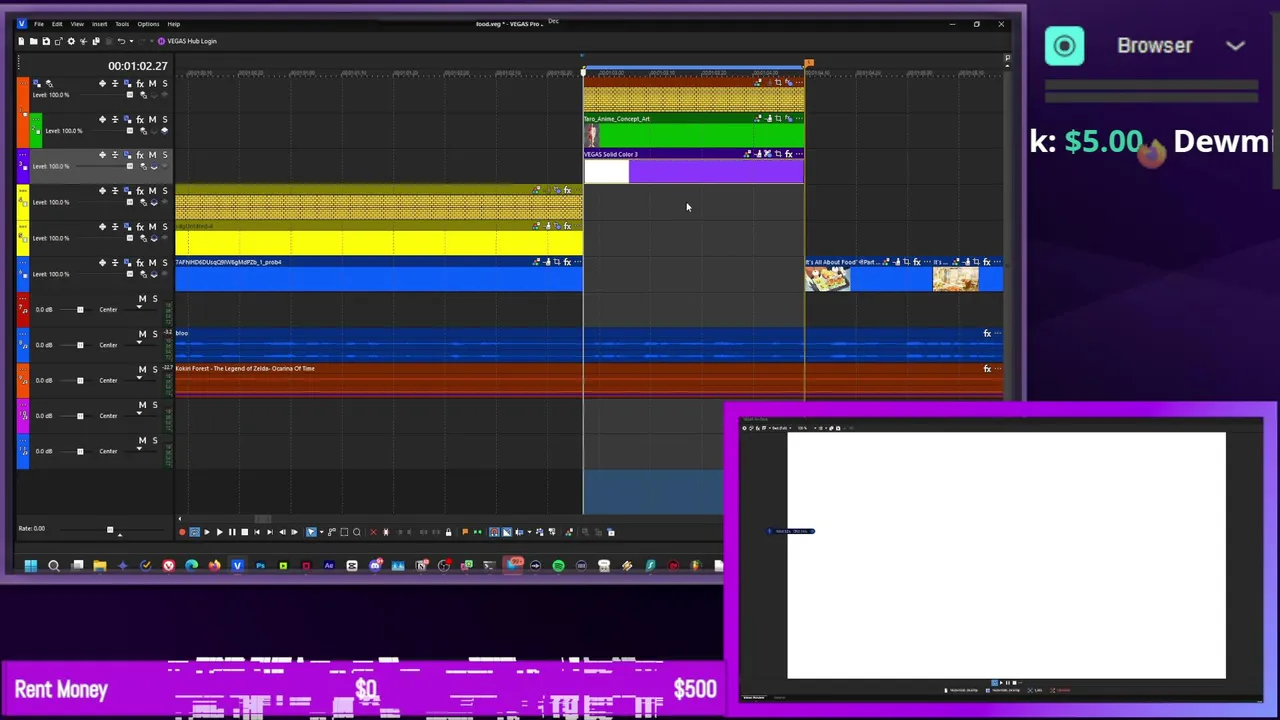Screen dimensions: 1280x720
Task: Click Go to End in the transport bar
Action: [269, 532]
